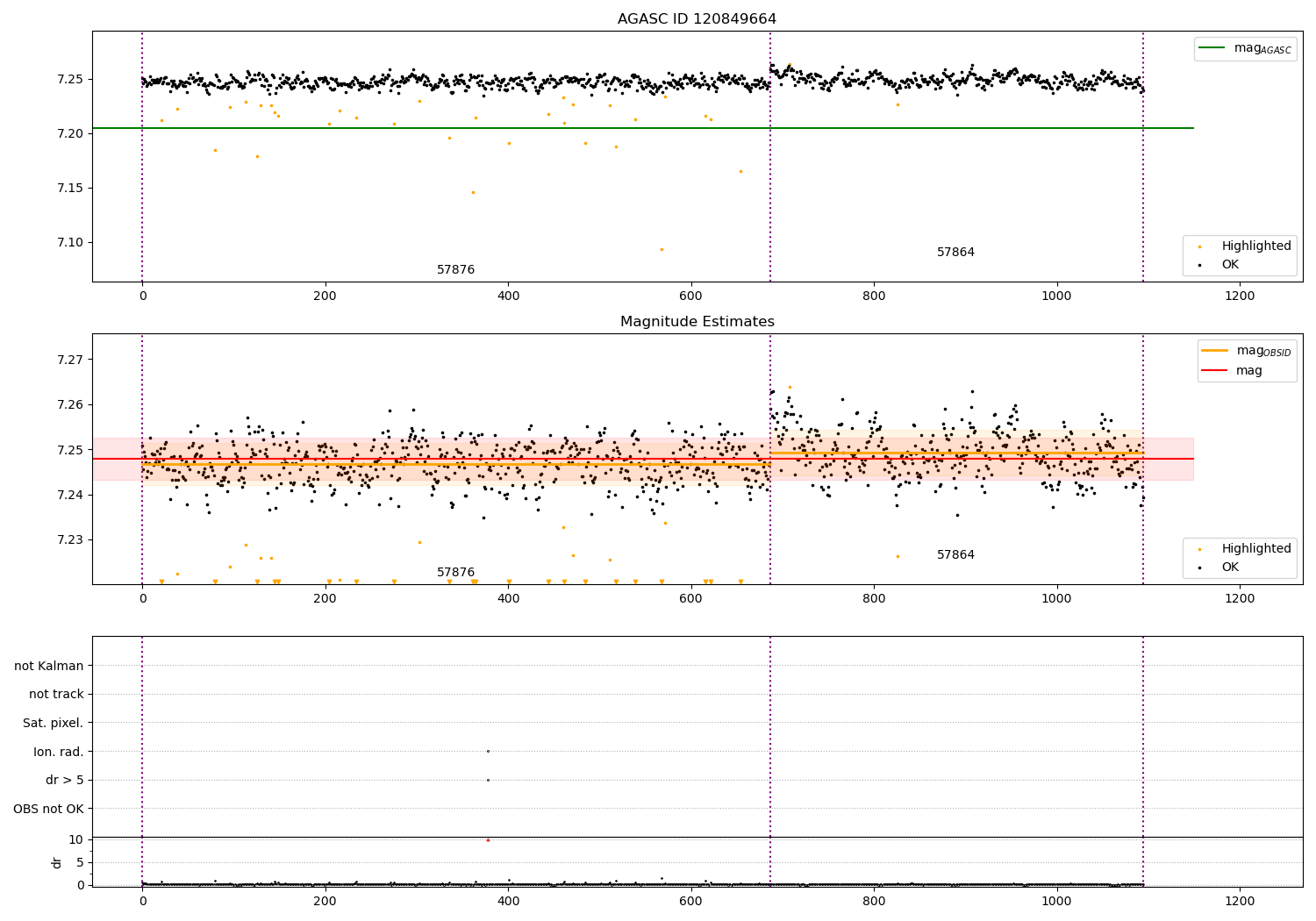Click y-tick '7.26' on the middle plot
This screenshot has width=1316, height=921.
coord(70,404)
